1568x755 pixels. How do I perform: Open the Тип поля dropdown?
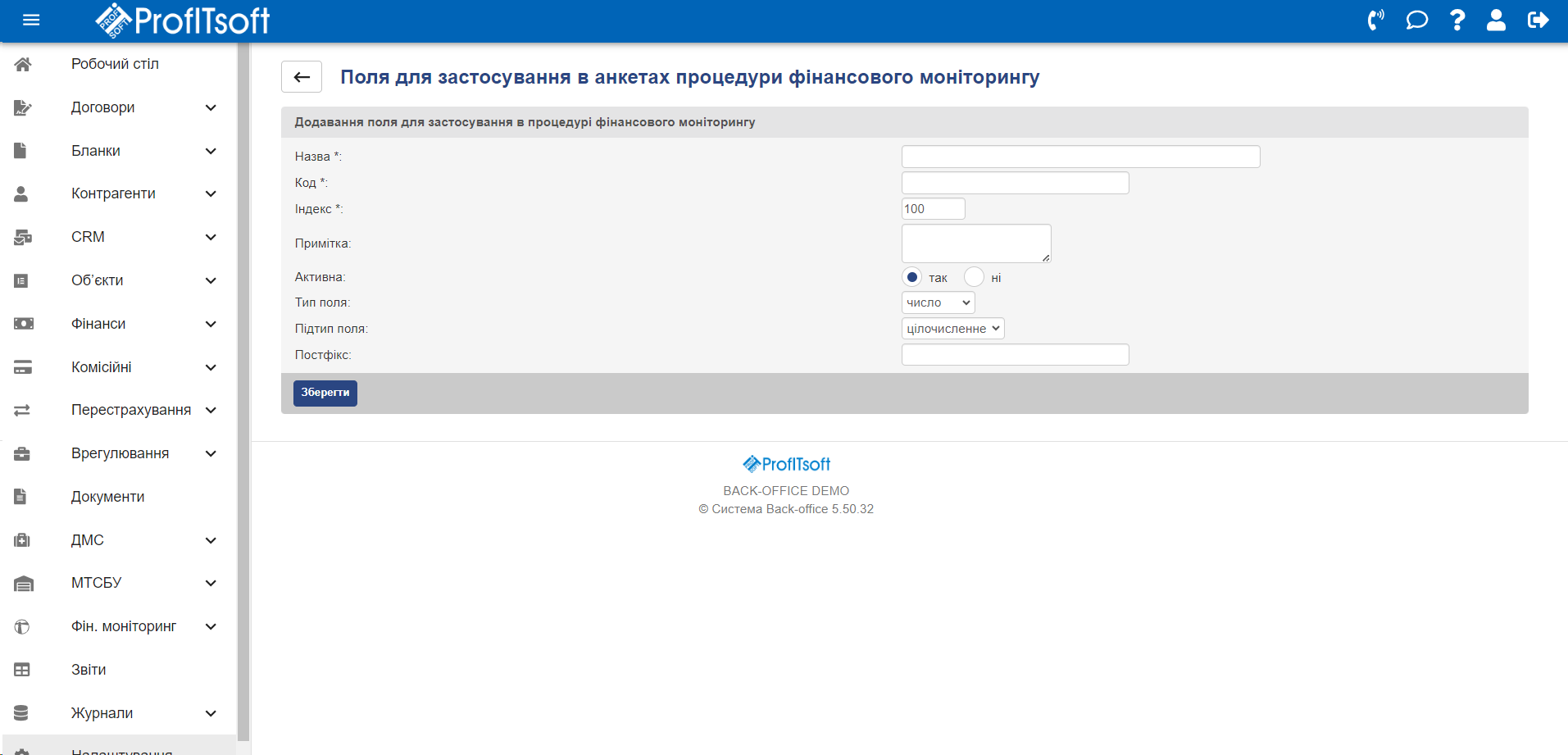(x=938, y=302)
